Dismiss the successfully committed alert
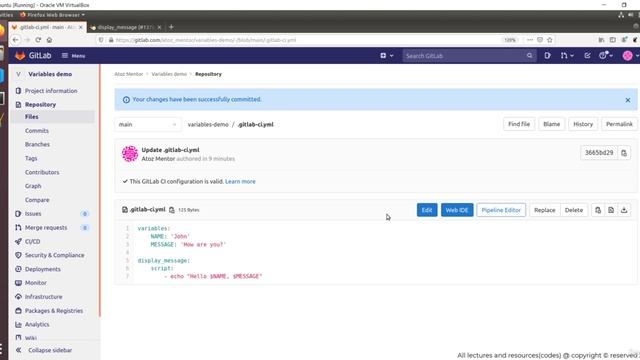The height and width of the screenshot is (360, 640). point(628,100)
